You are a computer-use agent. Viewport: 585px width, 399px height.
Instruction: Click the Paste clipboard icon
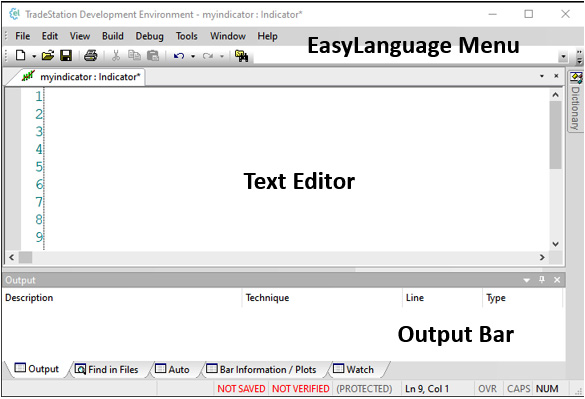153,56
